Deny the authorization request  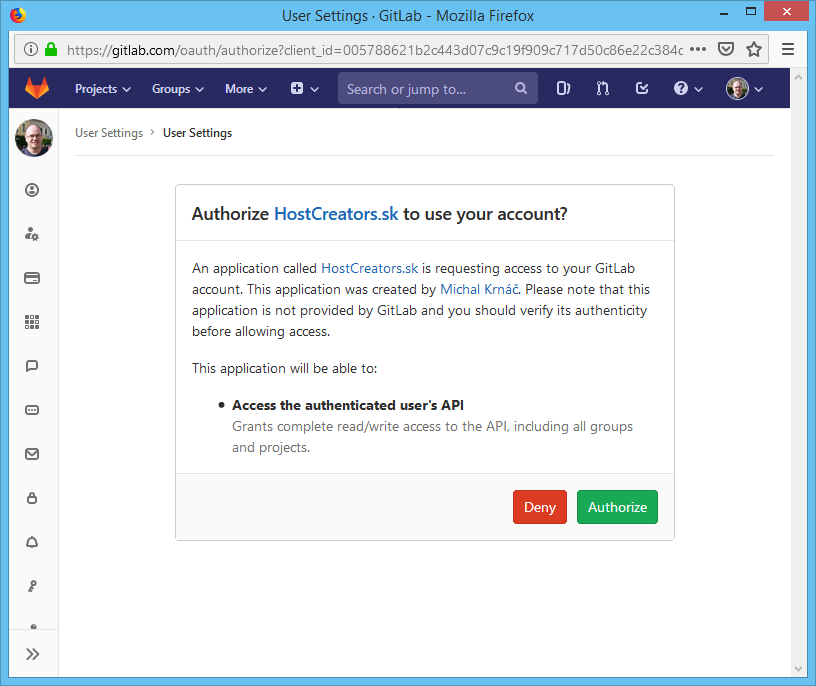(540, 507)
